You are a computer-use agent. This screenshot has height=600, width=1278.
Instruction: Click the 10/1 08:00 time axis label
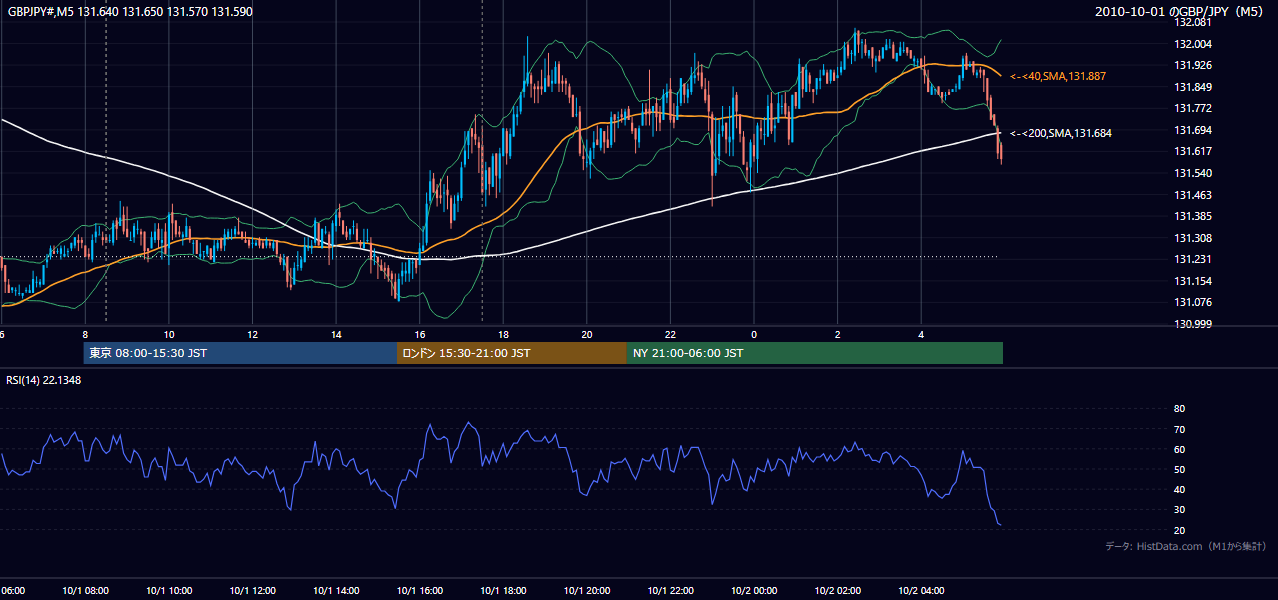[x=85, y=590]
